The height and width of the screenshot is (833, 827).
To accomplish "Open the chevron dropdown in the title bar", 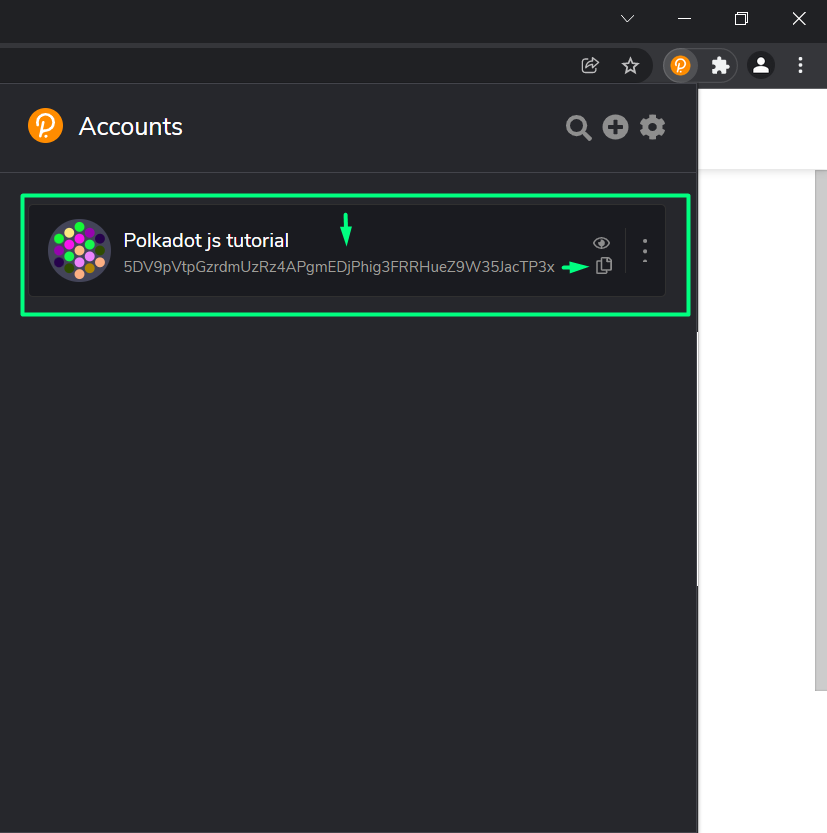I will [627, 18].
